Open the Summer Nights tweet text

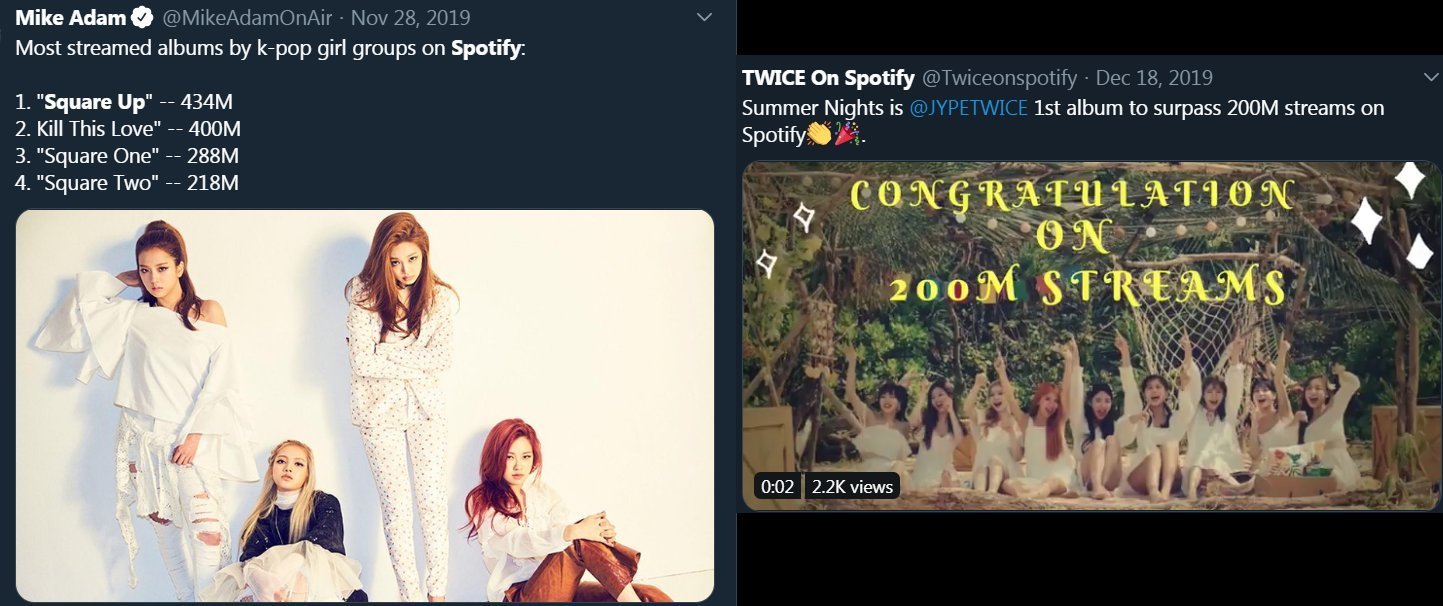pos(1062,108)
